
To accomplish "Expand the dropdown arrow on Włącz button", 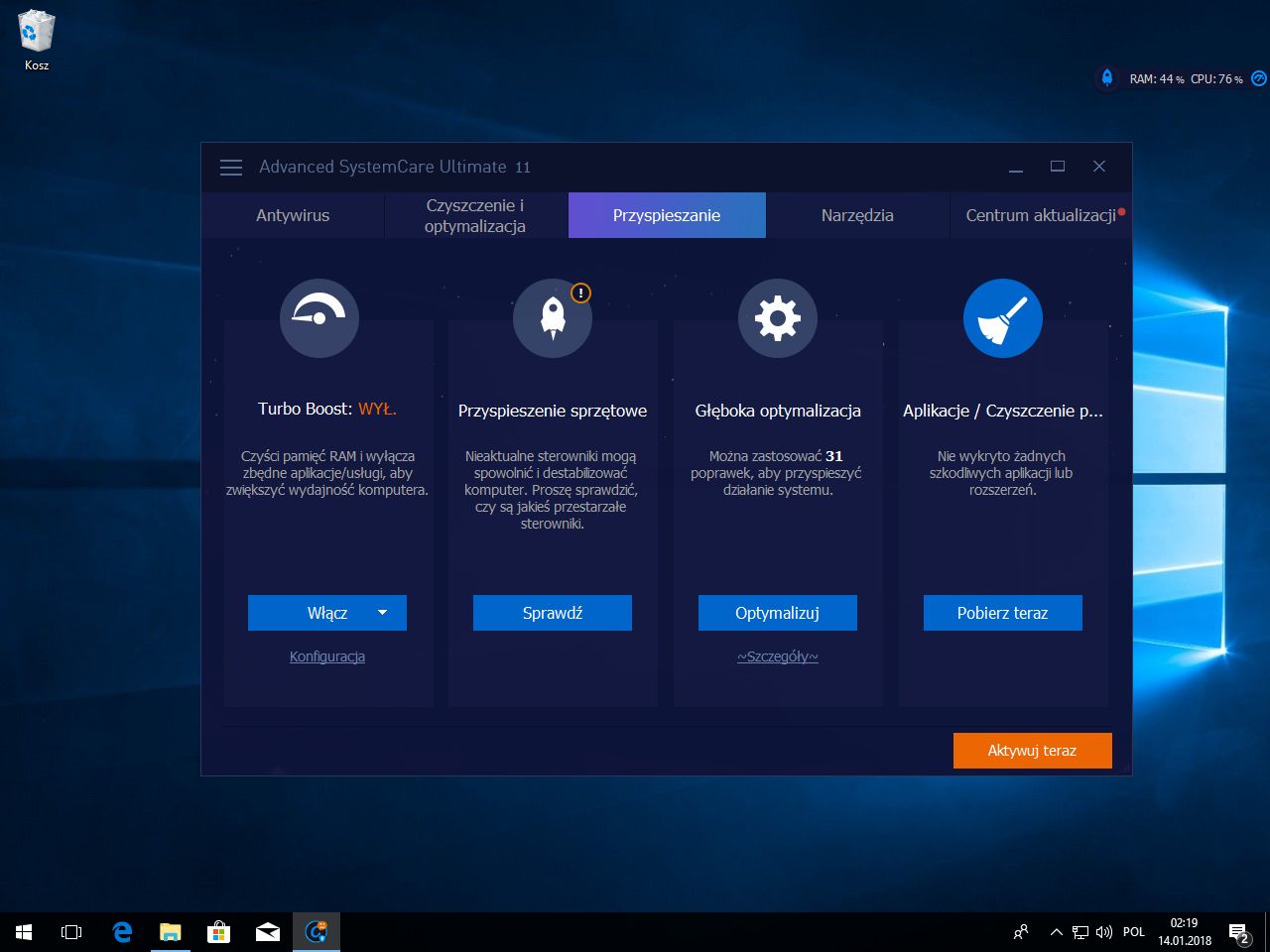I will (383, 613).
